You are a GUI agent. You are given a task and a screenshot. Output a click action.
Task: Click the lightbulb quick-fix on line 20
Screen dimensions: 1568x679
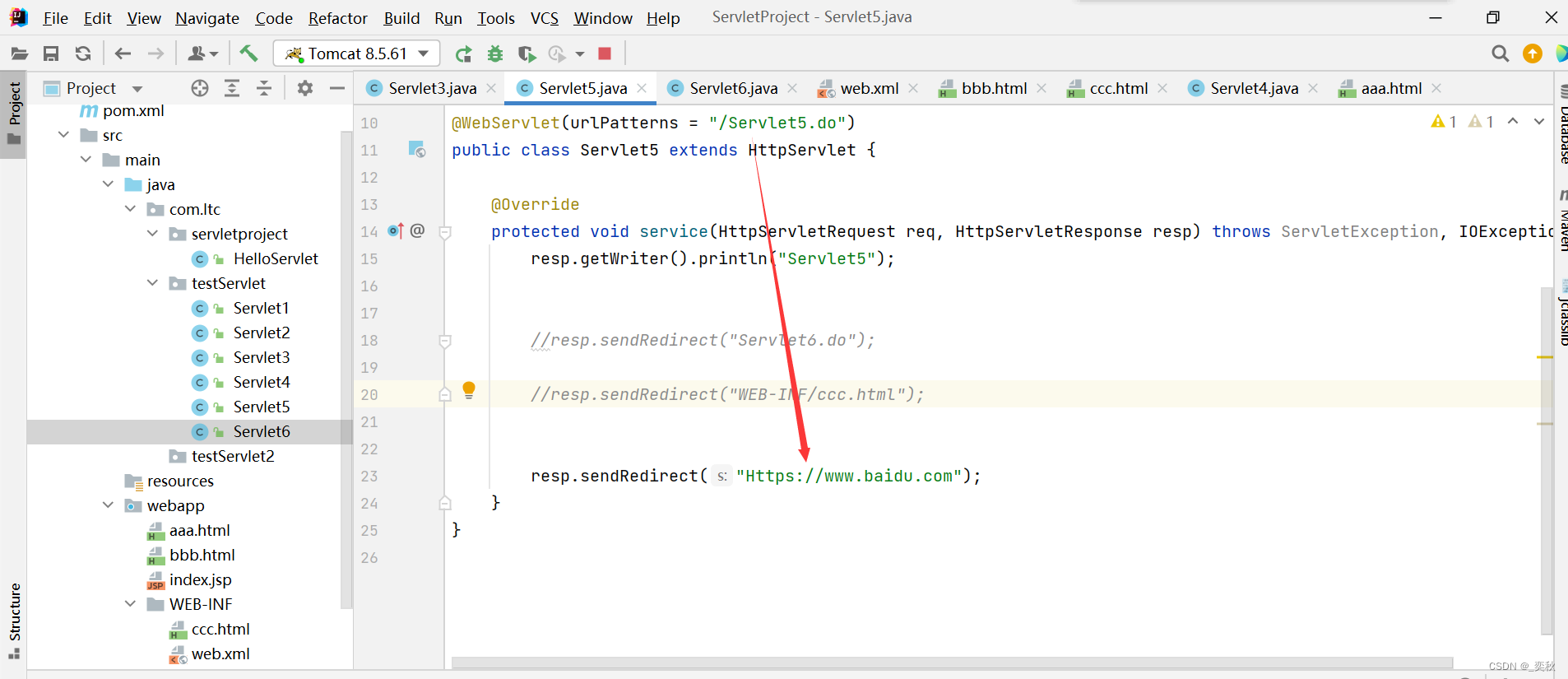469,390
